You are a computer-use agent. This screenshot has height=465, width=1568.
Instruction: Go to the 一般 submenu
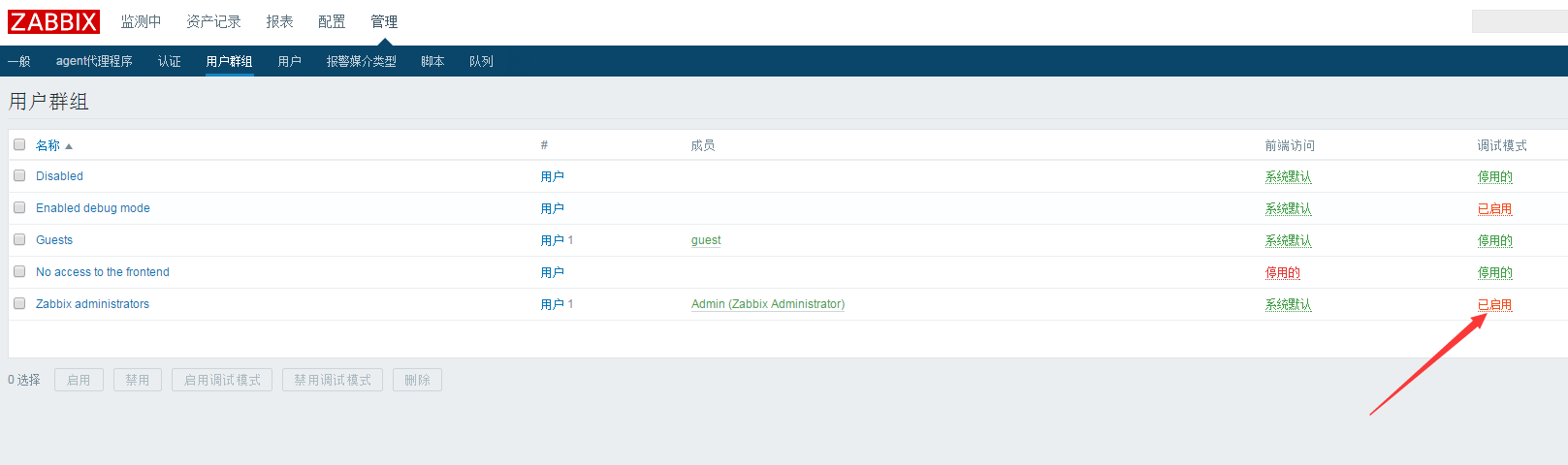pyautogui.click(x=18, y=61)
